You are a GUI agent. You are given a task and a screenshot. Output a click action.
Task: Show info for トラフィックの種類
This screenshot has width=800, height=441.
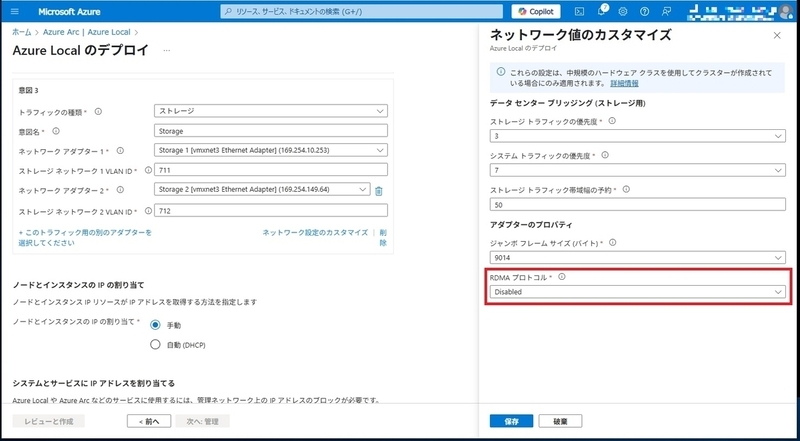pyautogui.click(x=98, y=111)
